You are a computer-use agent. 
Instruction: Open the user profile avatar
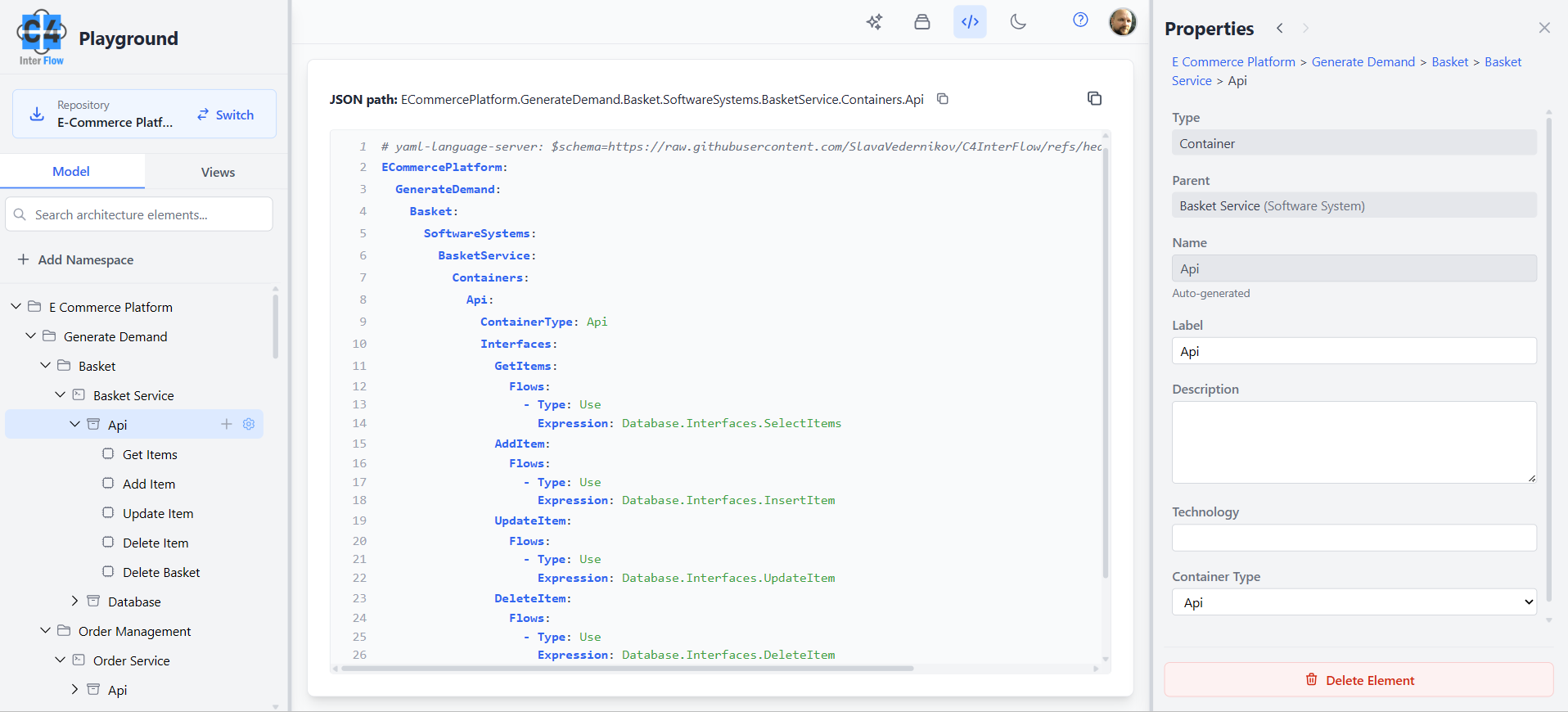(1123, 22)
